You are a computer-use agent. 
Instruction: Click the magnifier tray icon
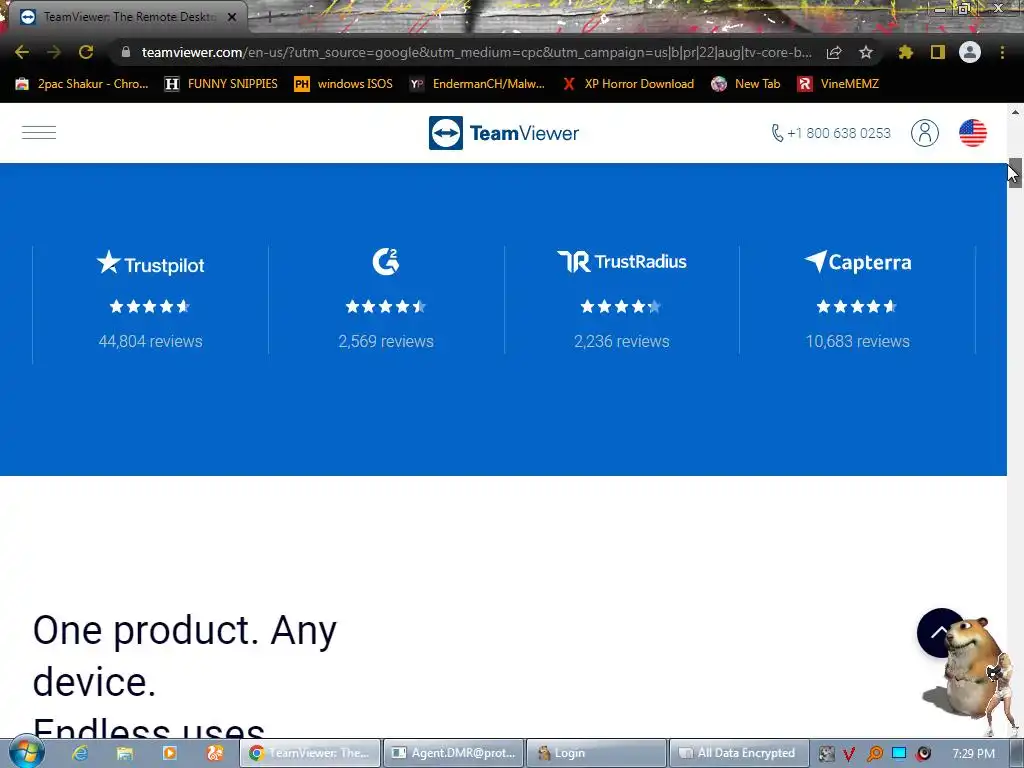coord(874,754)
